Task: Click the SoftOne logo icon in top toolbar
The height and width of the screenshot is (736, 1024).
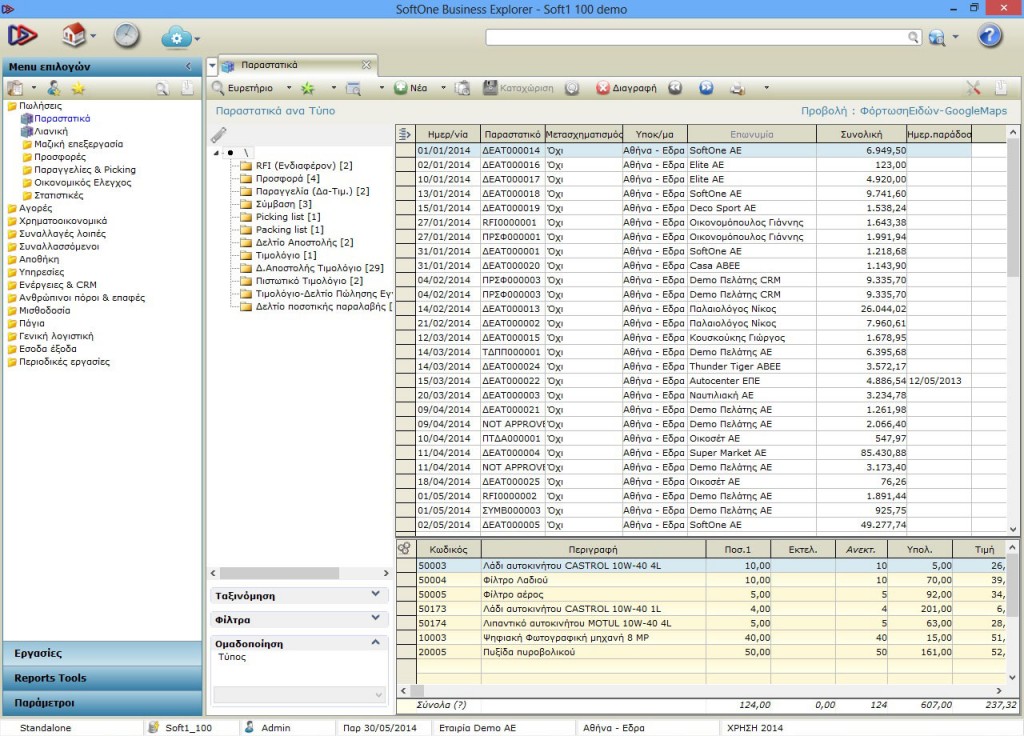Action: point(22,35)
